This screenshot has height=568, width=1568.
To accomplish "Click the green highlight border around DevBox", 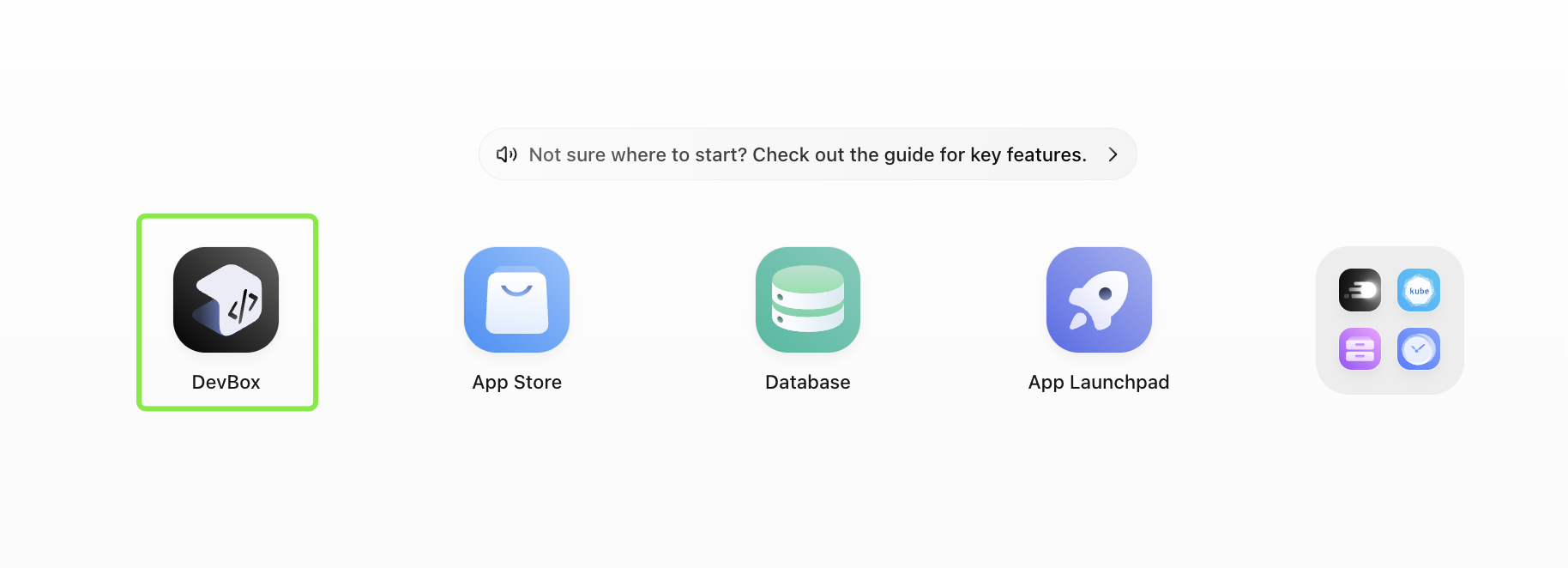I will [139, 312].
